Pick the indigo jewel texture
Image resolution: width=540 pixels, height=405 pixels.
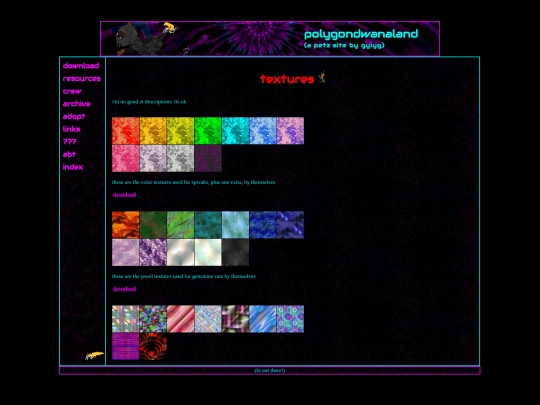click(x=290, y=225)
